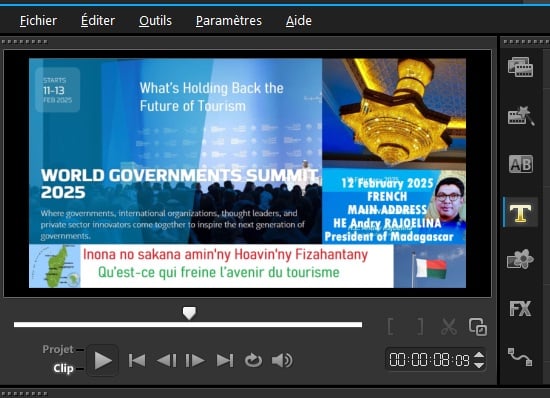Open the Outils menu

coord(155,21)
